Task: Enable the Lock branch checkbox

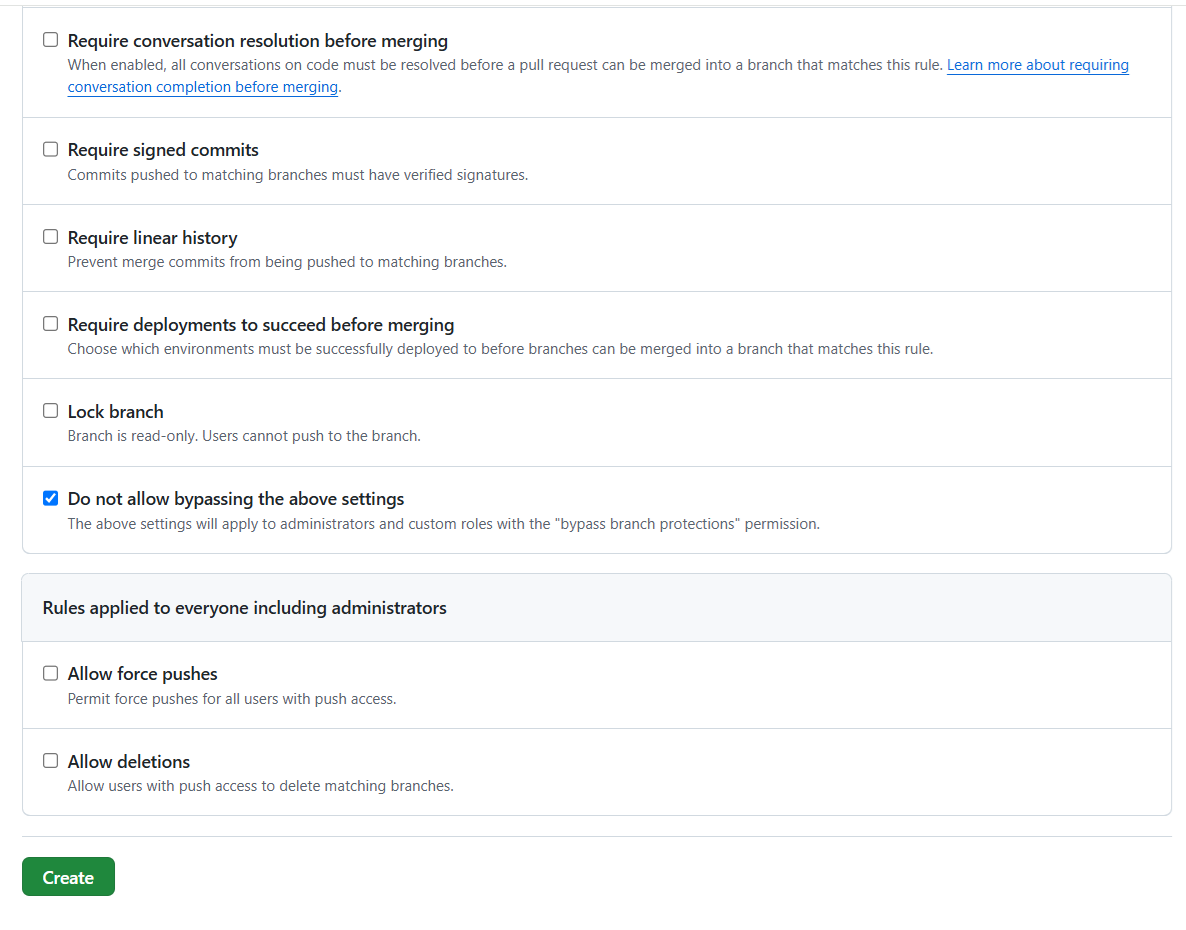Action: pos(51,411)
